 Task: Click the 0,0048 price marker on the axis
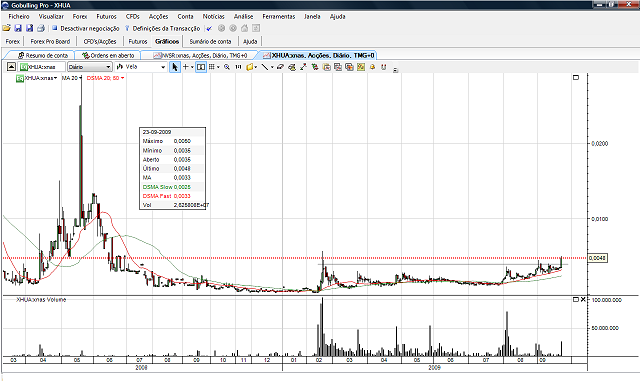(597, 258)
